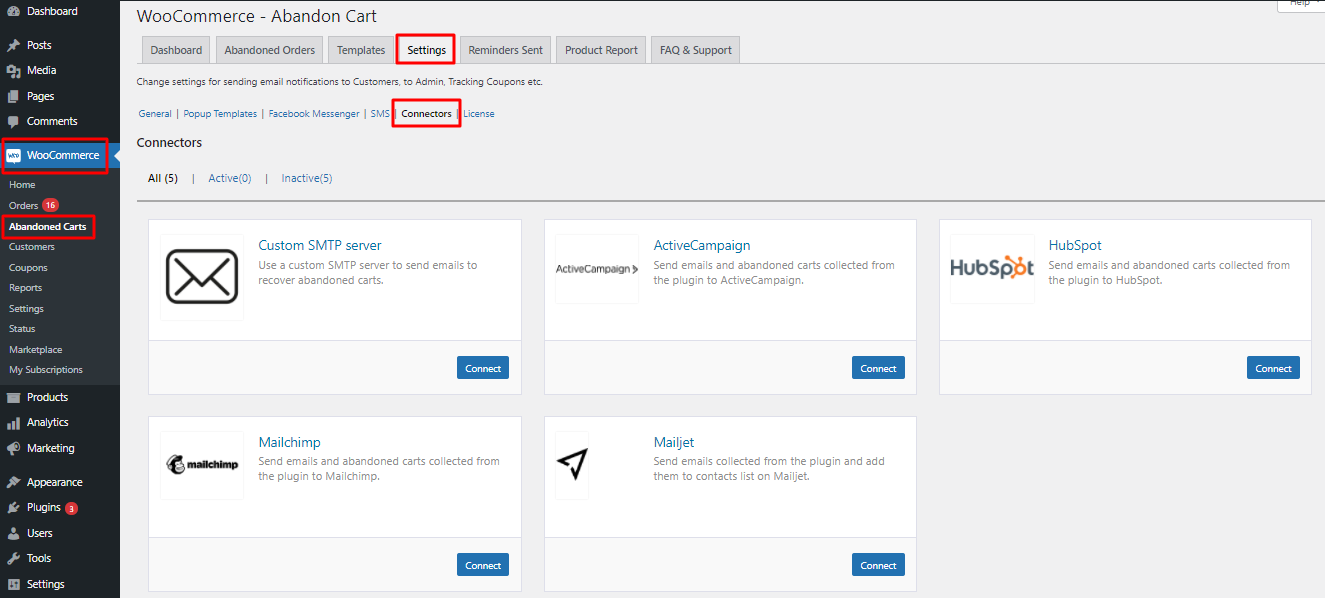Click the Pages icon in sidebar

pos(13,97)
